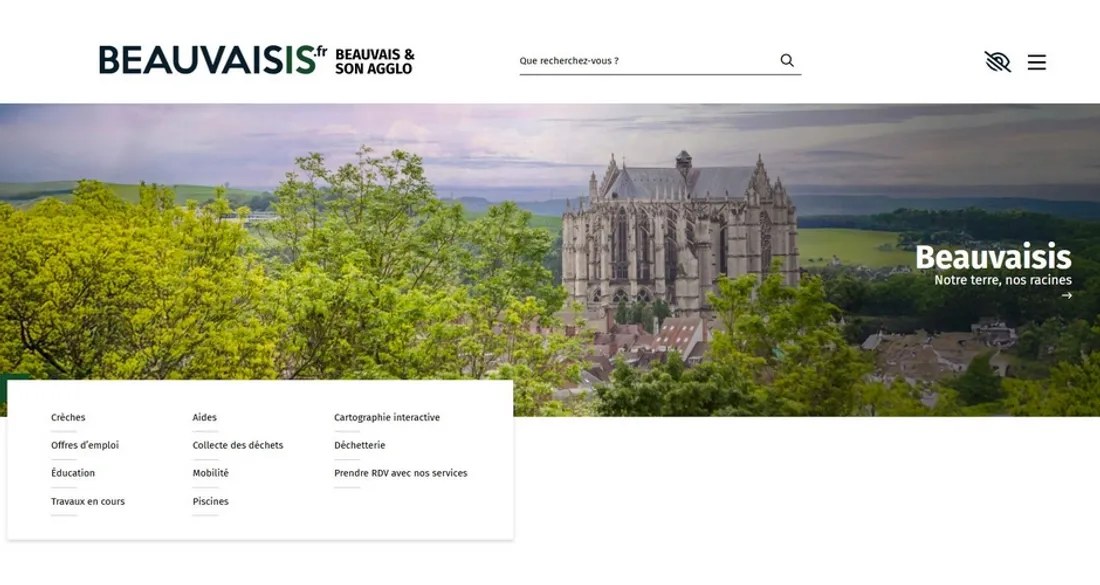Click Prendre RDV avec nos services
Viewport: 1100px width, 585px height.
click(x=401, y=473)
